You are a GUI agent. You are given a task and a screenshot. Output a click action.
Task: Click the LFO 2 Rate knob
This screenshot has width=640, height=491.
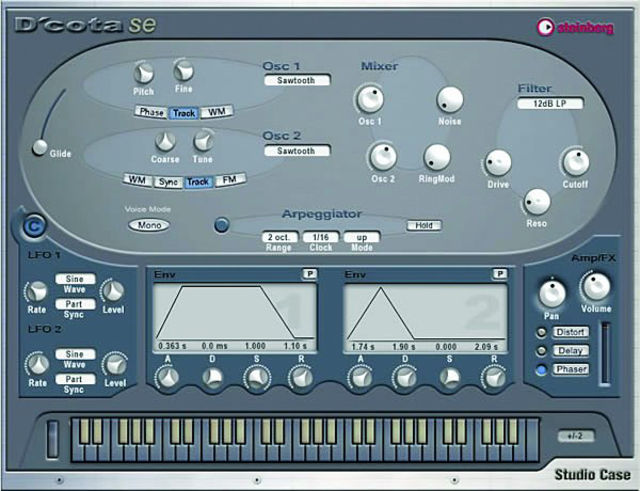[38, 364]
